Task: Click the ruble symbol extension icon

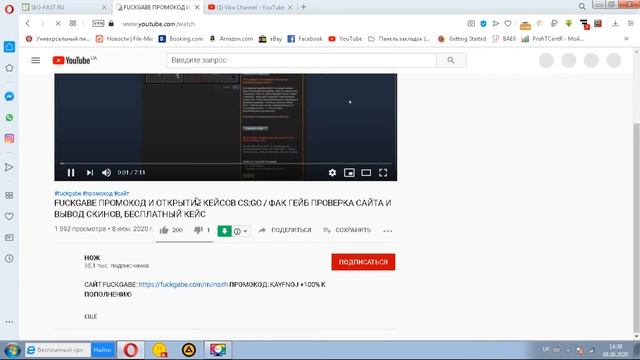Action: point(554,24)
